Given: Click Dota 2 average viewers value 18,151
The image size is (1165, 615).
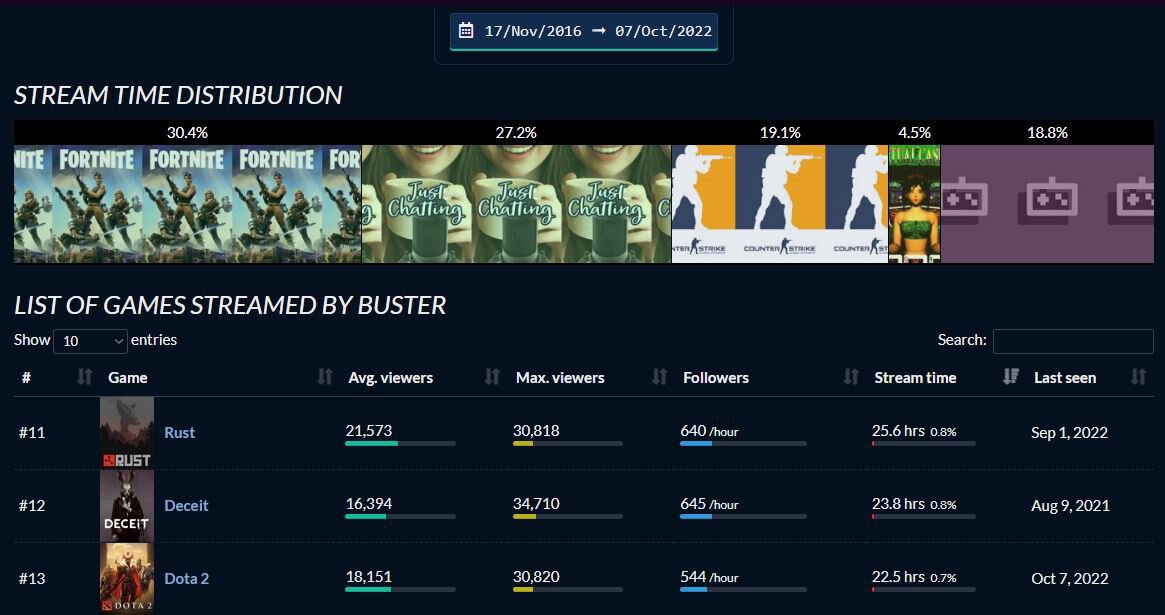Looking at the screenshot, I should point(369,576).
